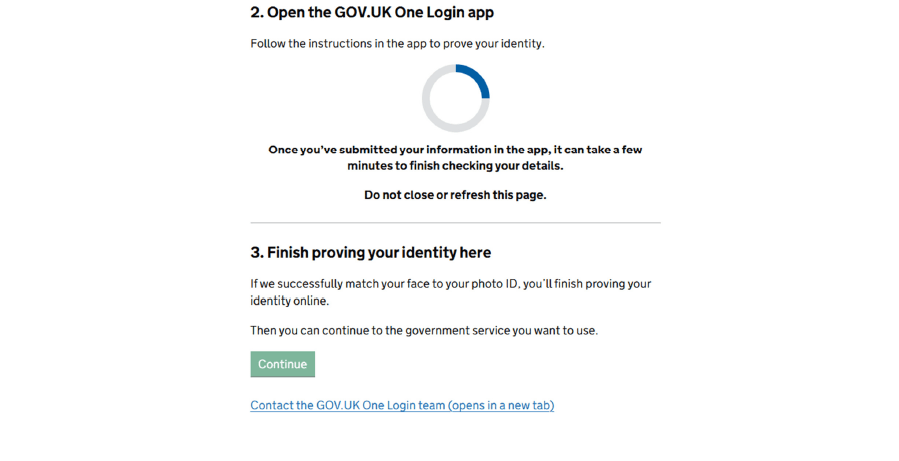Screen dimensions: 899x461
Task: Click the blue arc of the spinner
Action: [x=477, y=77]
